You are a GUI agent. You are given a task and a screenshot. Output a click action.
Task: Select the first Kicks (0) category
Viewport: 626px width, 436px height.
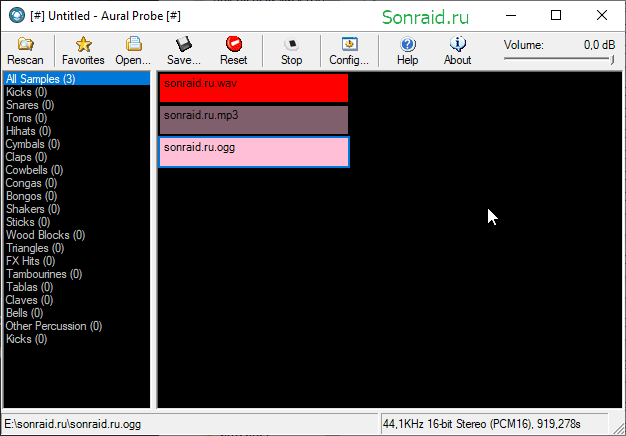(x=77, y=92)
